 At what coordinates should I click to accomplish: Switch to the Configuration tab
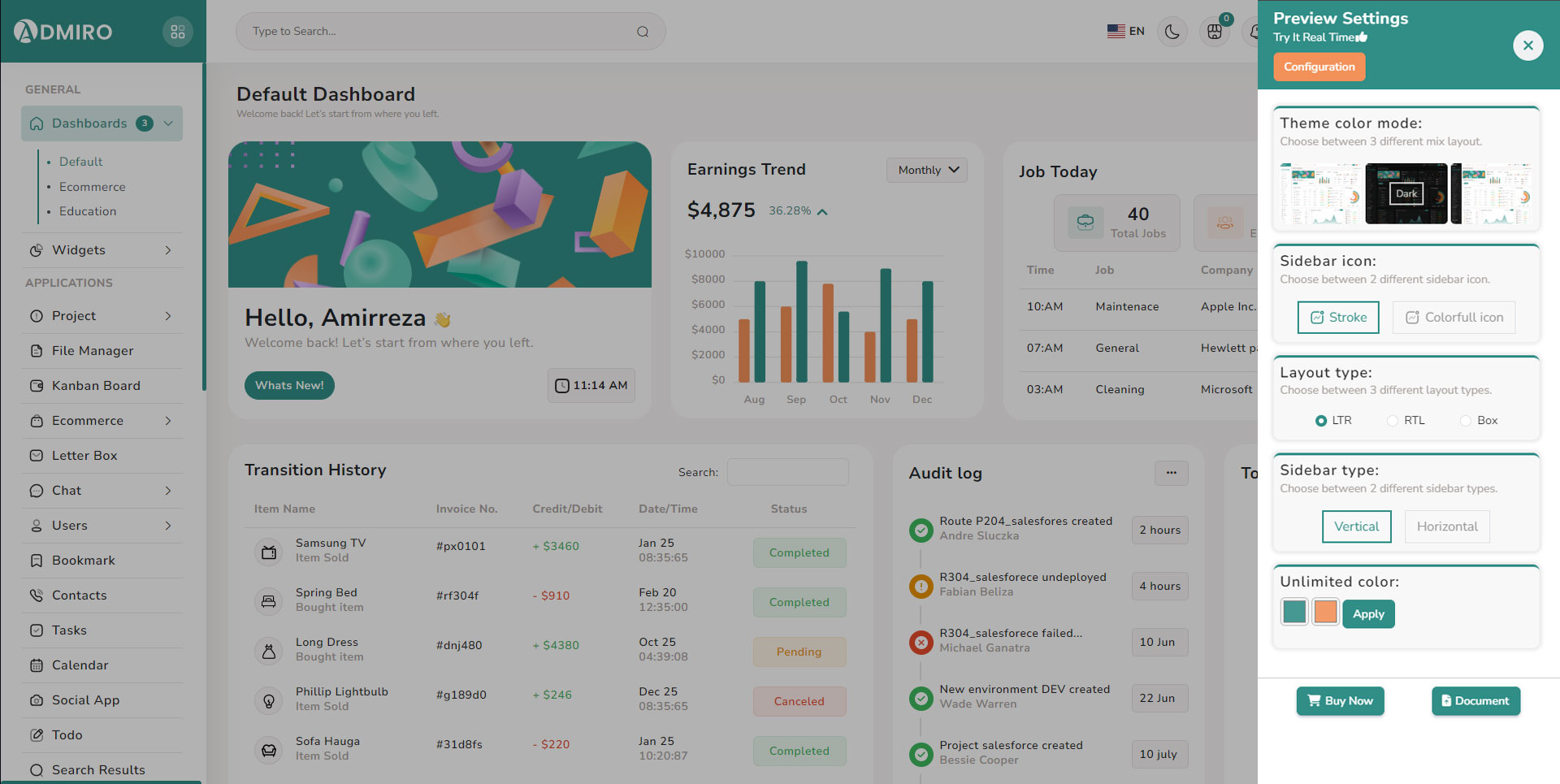[1319, 67]
